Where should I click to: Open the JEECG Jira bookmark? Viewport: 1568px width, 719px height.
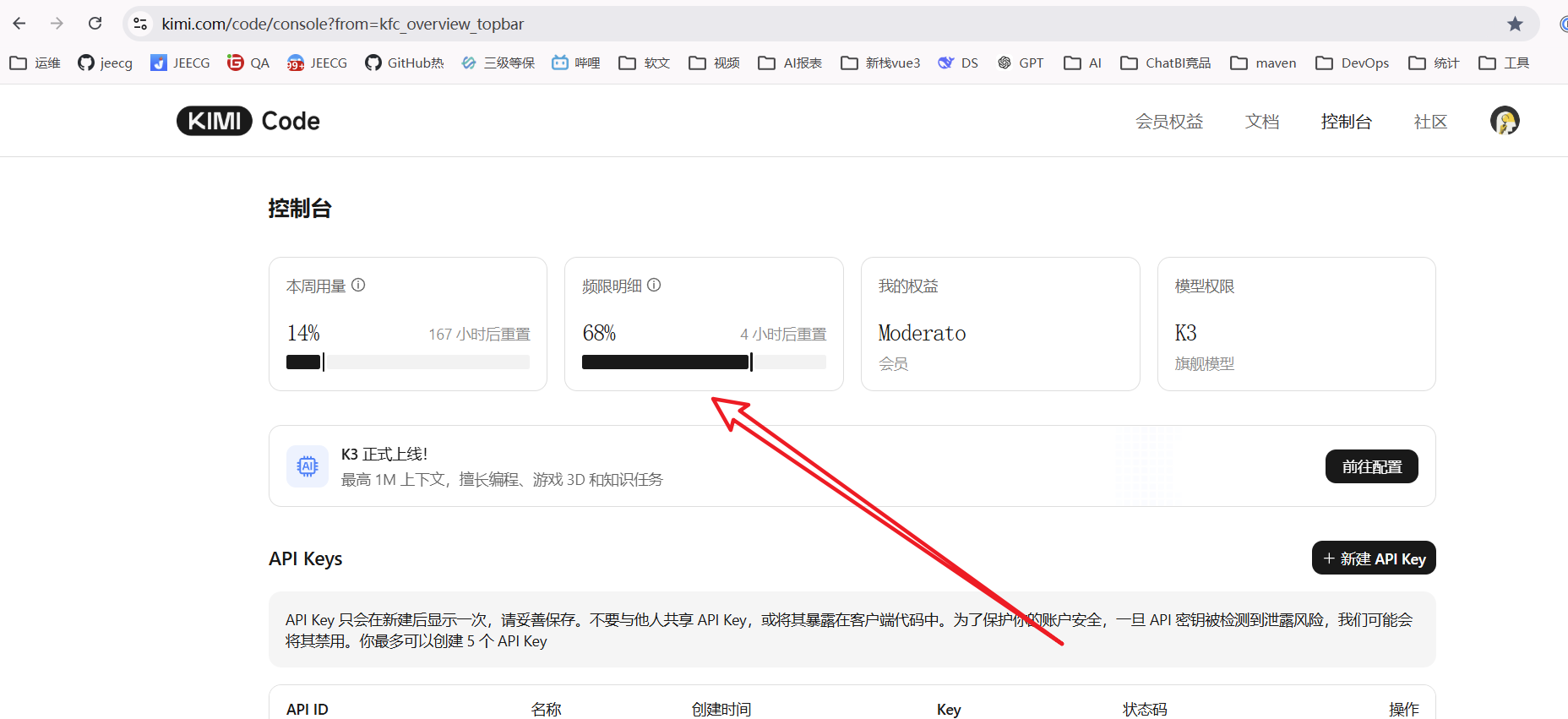[x=180, y=63]
